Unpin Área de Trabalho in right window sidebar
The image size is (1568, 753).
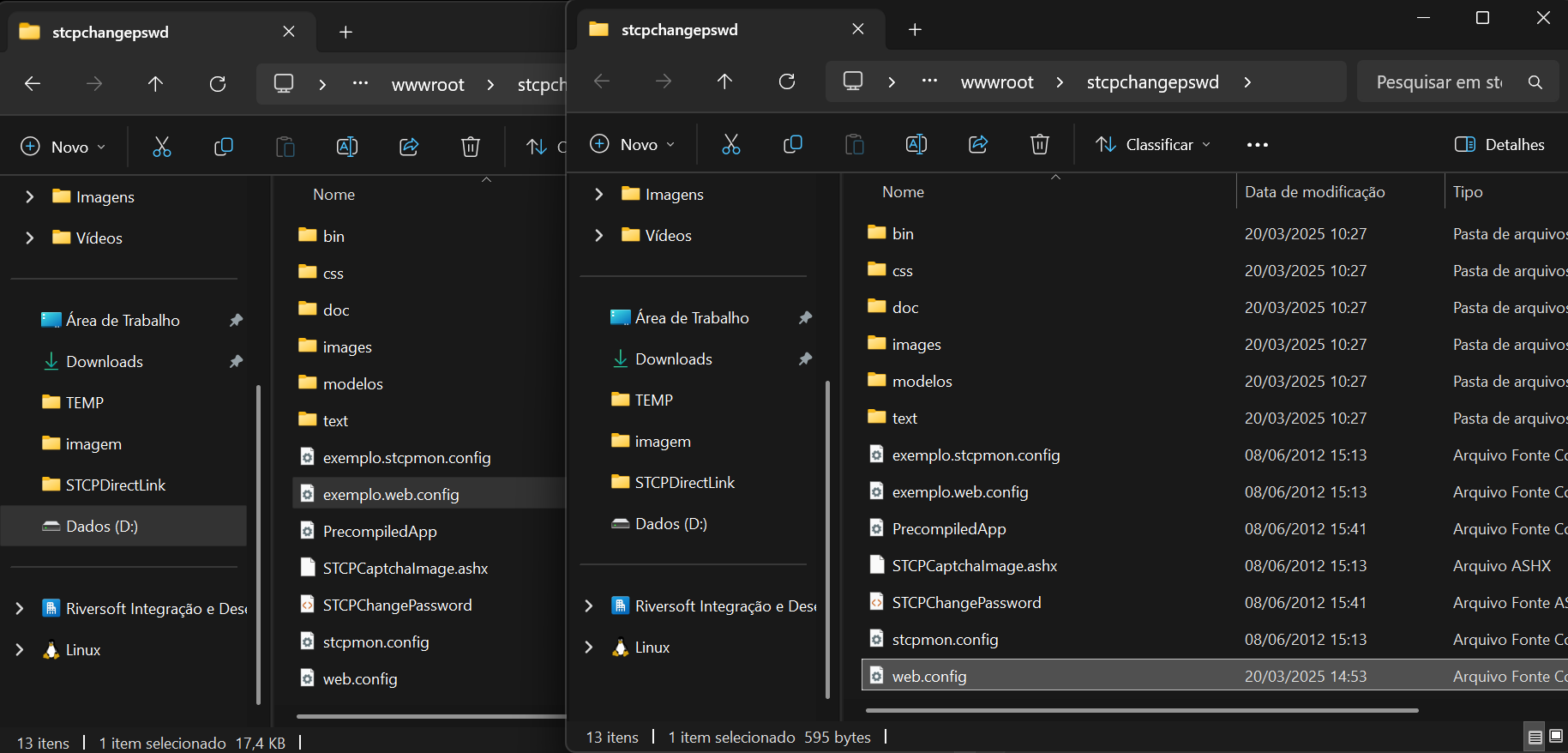coord(805,318)
